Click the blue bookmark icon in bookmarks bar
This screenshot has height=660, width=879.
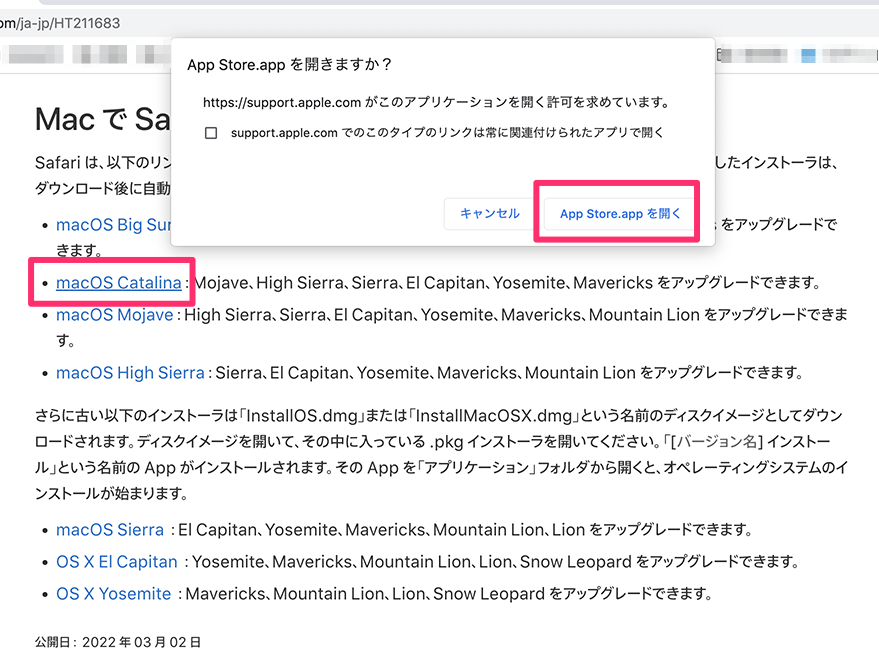pyautogui.click(x=808, y=56)
